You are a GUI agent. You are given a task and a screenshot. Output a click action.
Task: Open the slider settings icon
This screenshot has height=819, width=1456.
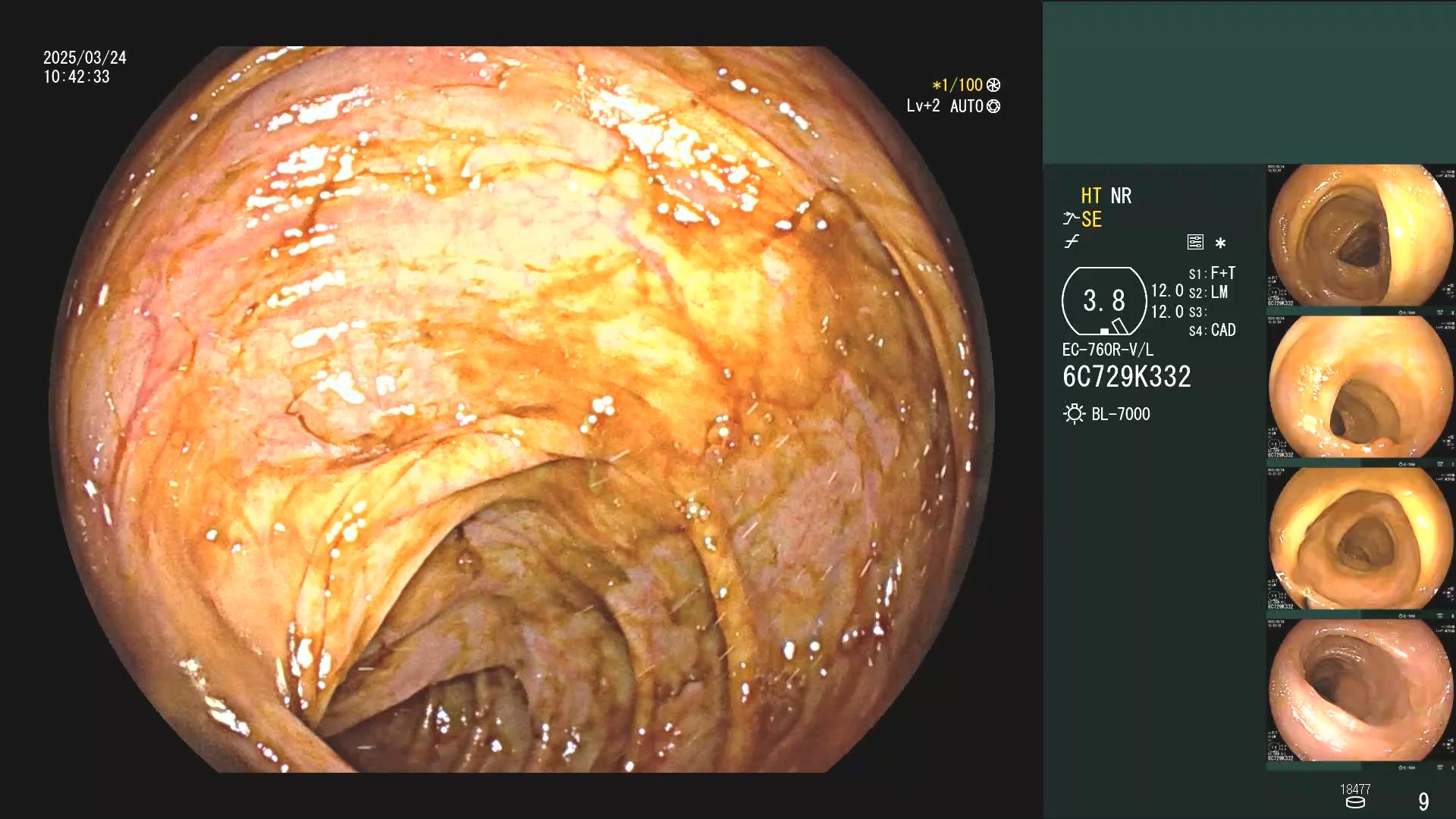[x=1195, y=242]
